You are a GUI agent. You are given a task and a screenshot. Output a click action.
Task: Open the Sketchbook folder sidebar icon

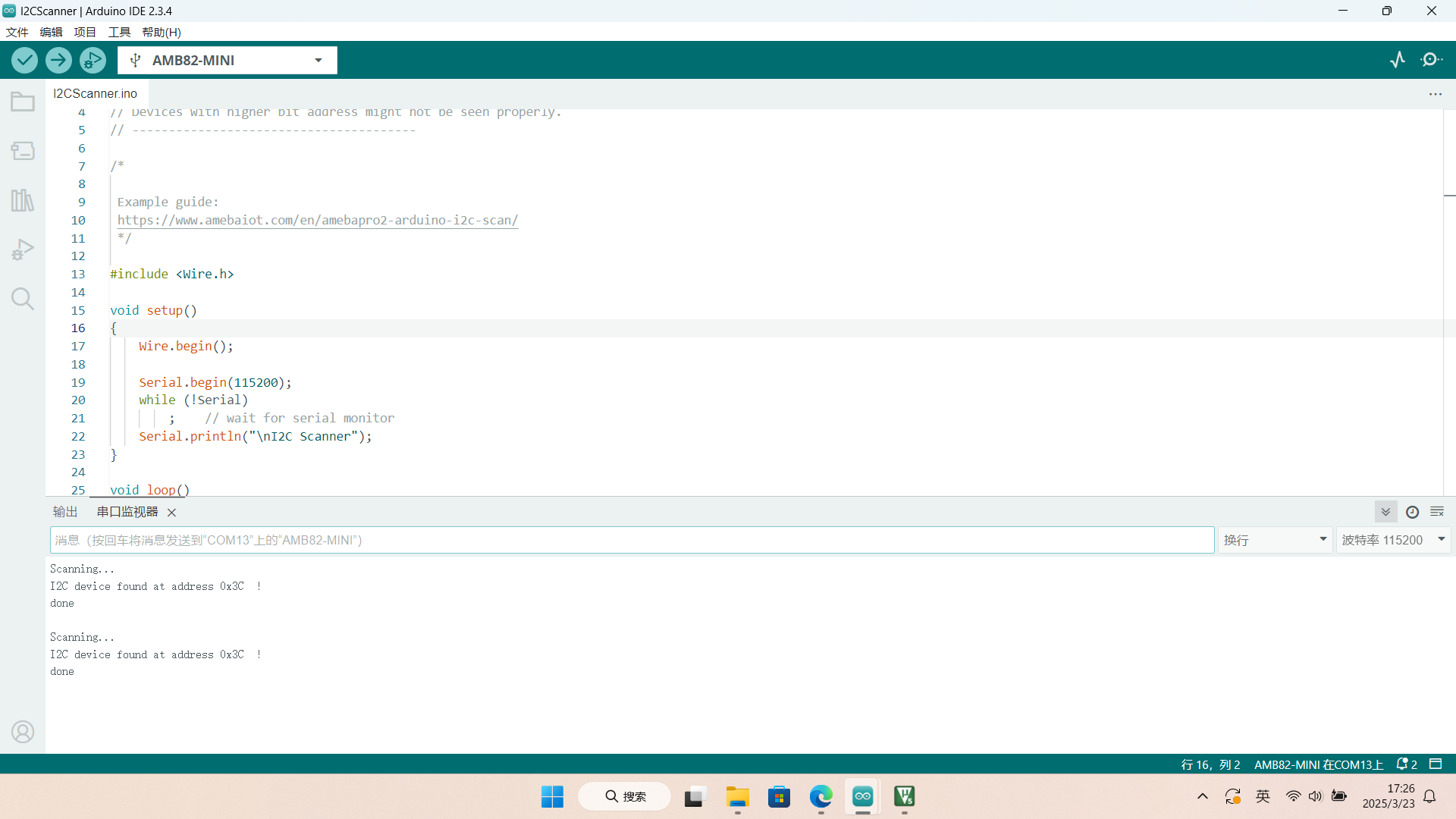[x=23, y=102]
